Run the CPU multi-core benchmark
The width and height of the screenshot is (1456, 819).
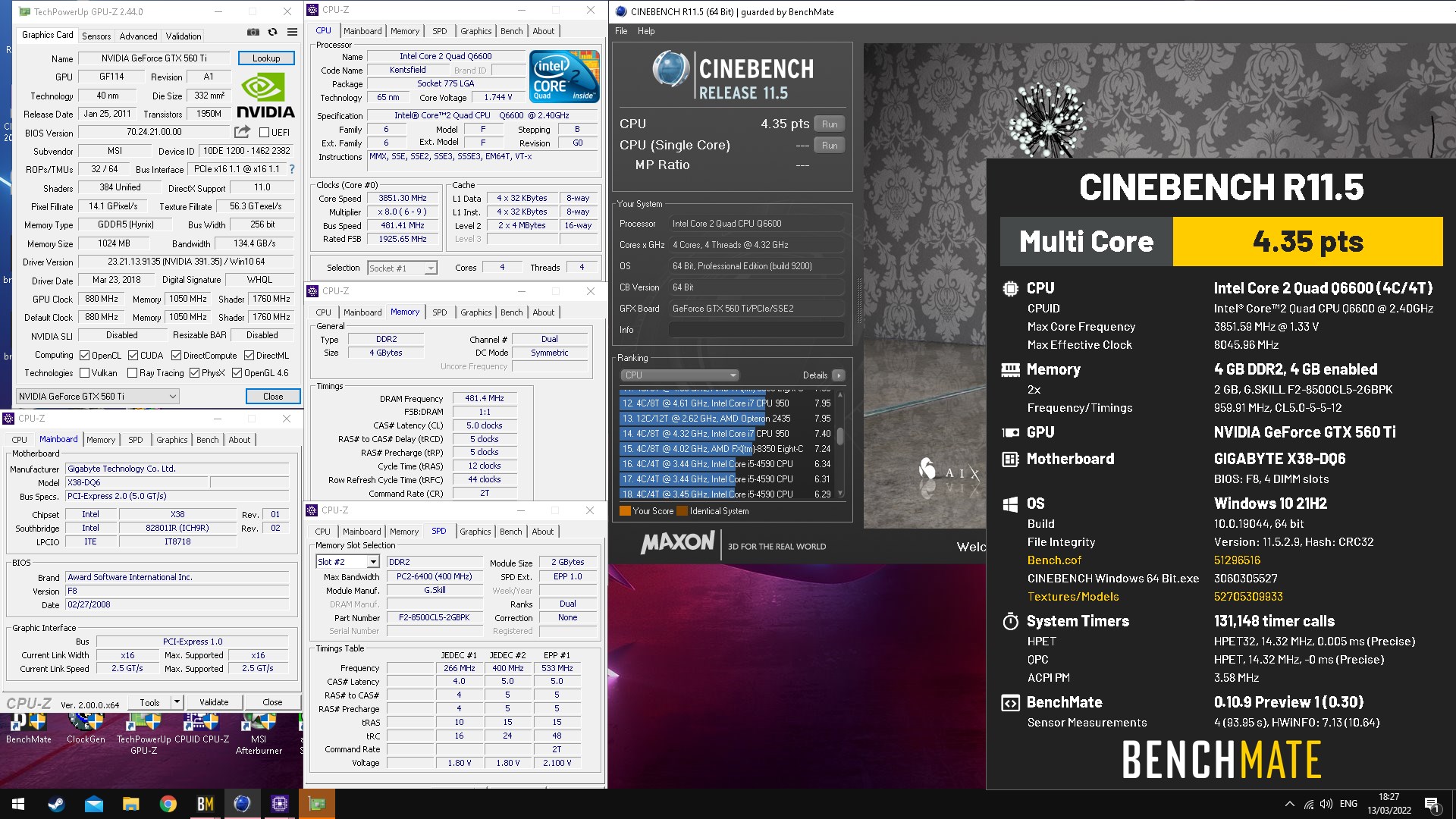click(830, 124)
